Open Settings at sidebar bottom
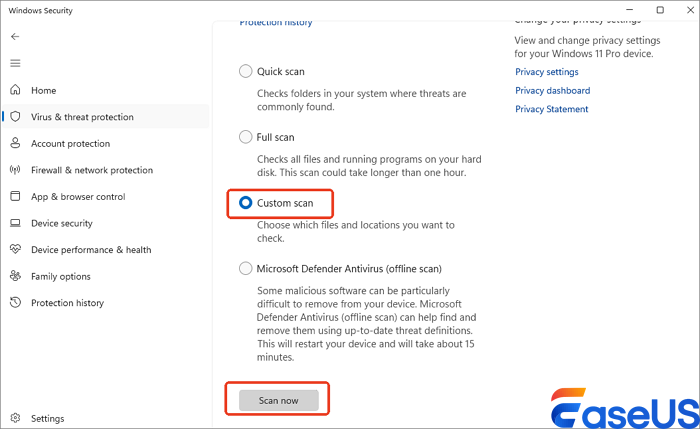 (106, 418)
